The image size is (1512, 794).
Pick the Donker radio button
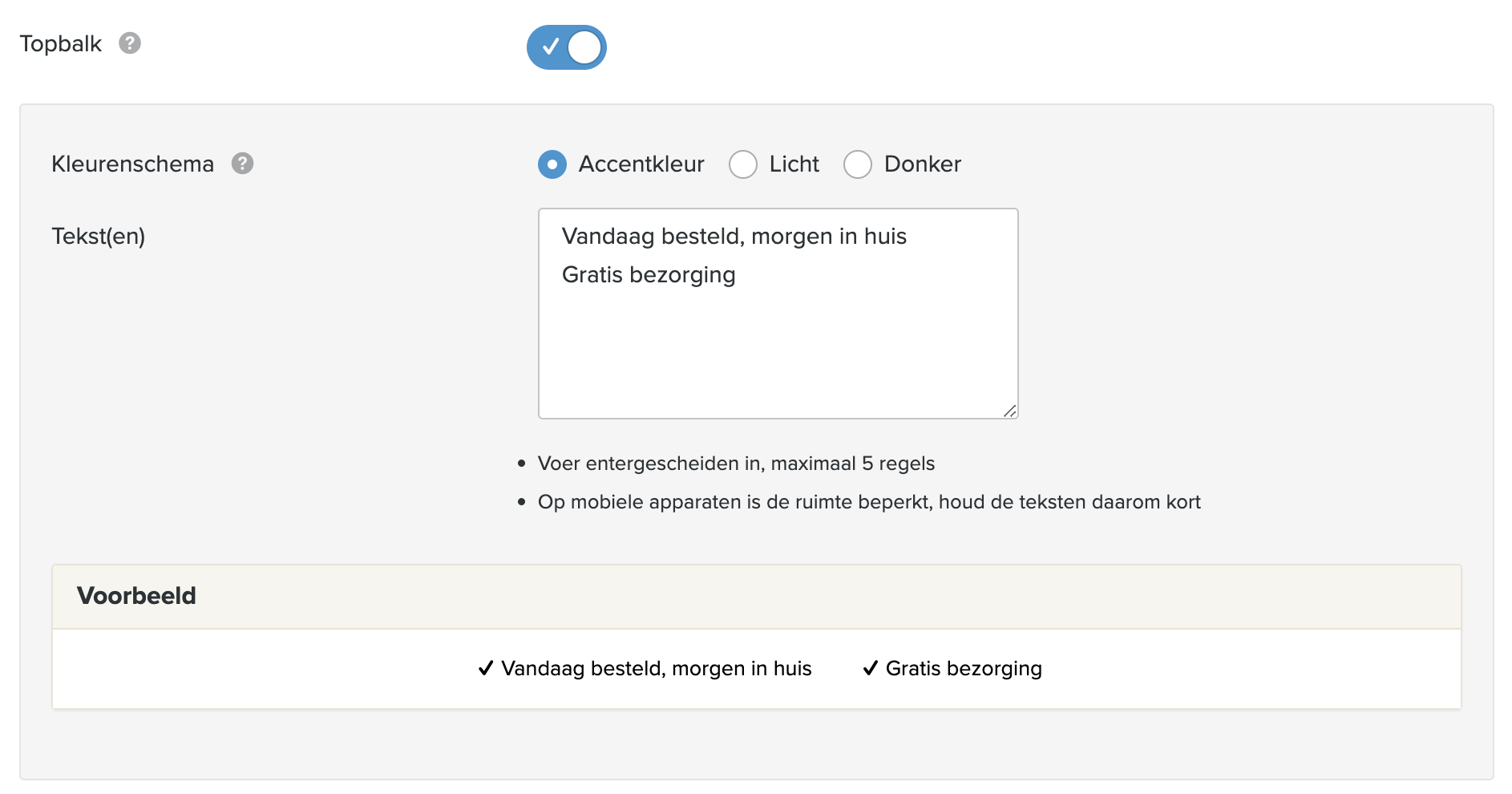click(x=857, y=164)
